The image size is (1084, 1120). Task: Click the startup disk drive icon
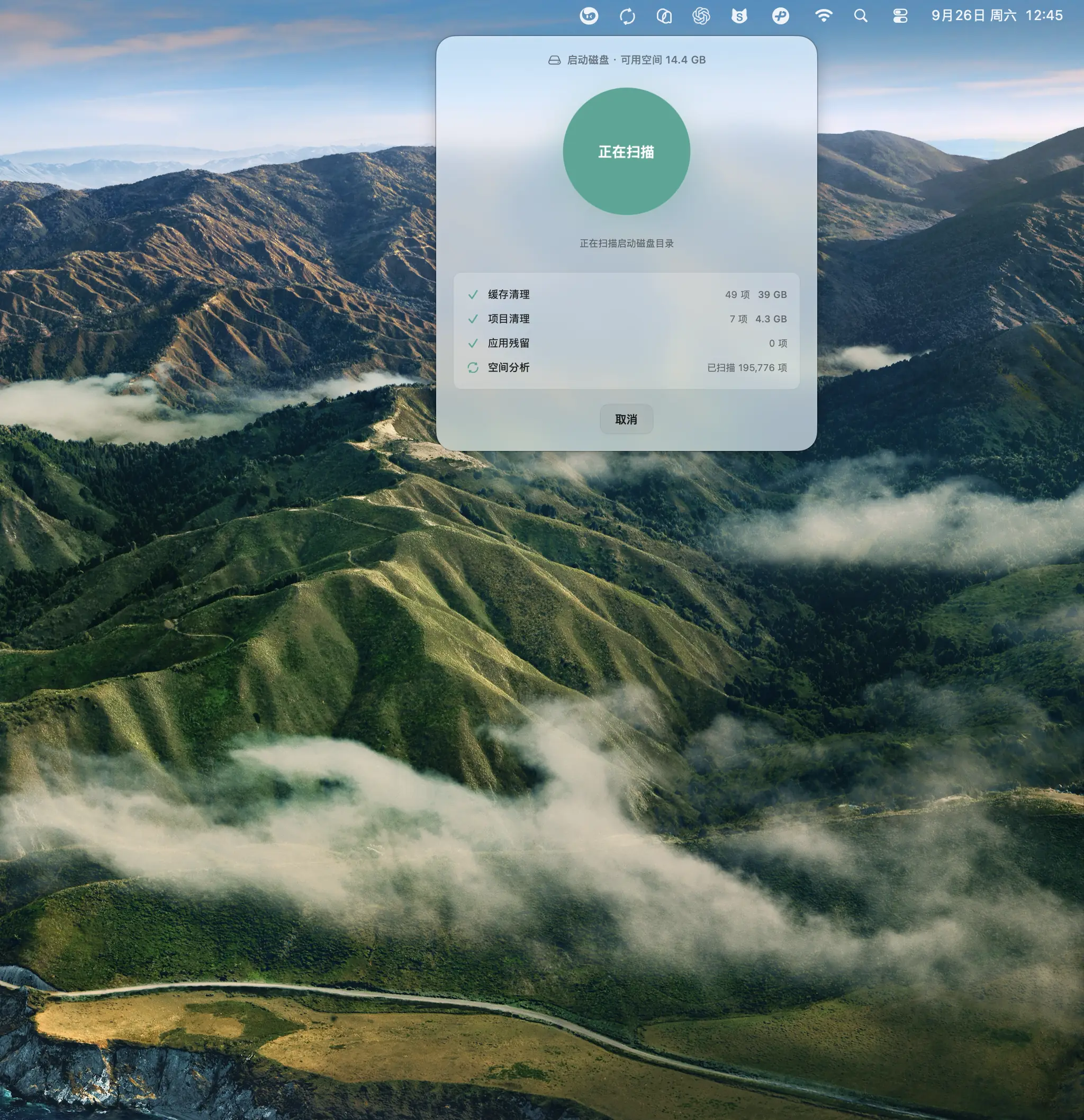[554, 60]
